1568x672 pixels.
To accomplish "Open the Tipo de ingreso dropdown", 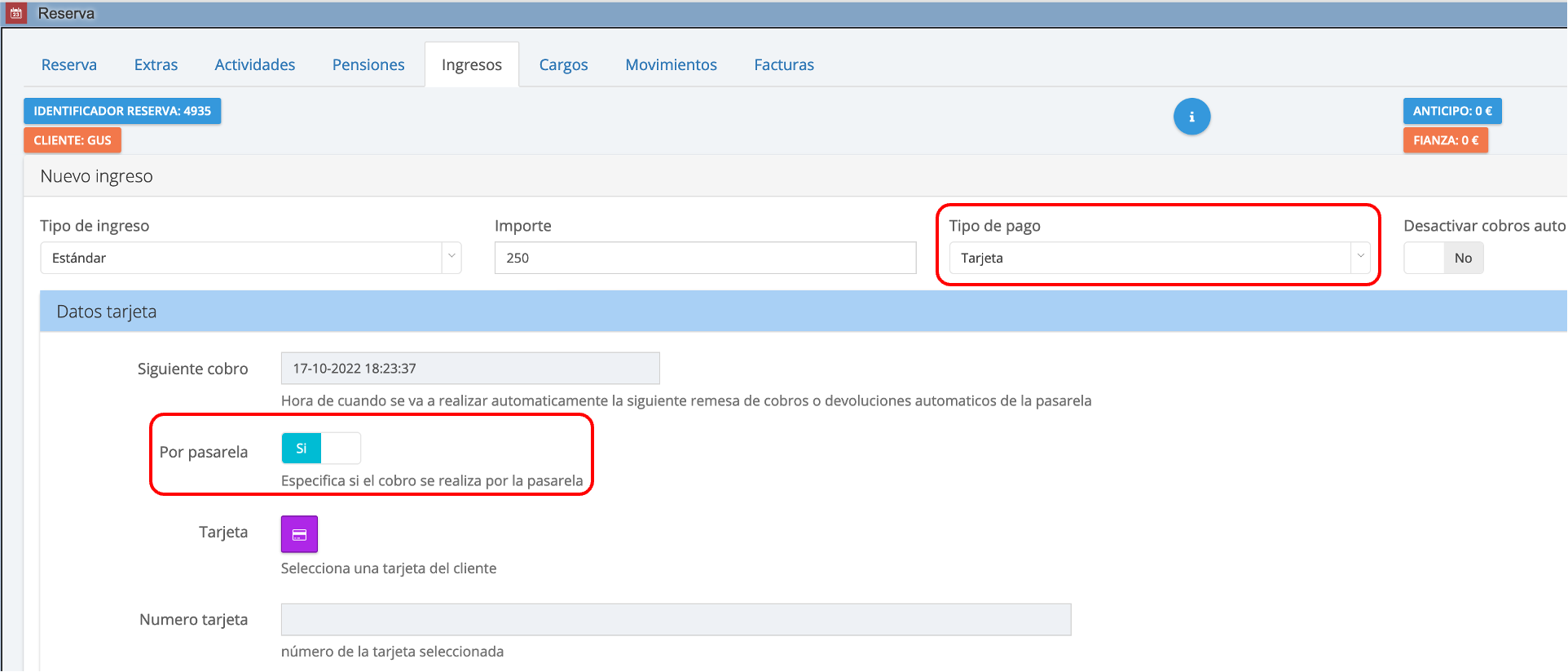I will pos(250,258).
